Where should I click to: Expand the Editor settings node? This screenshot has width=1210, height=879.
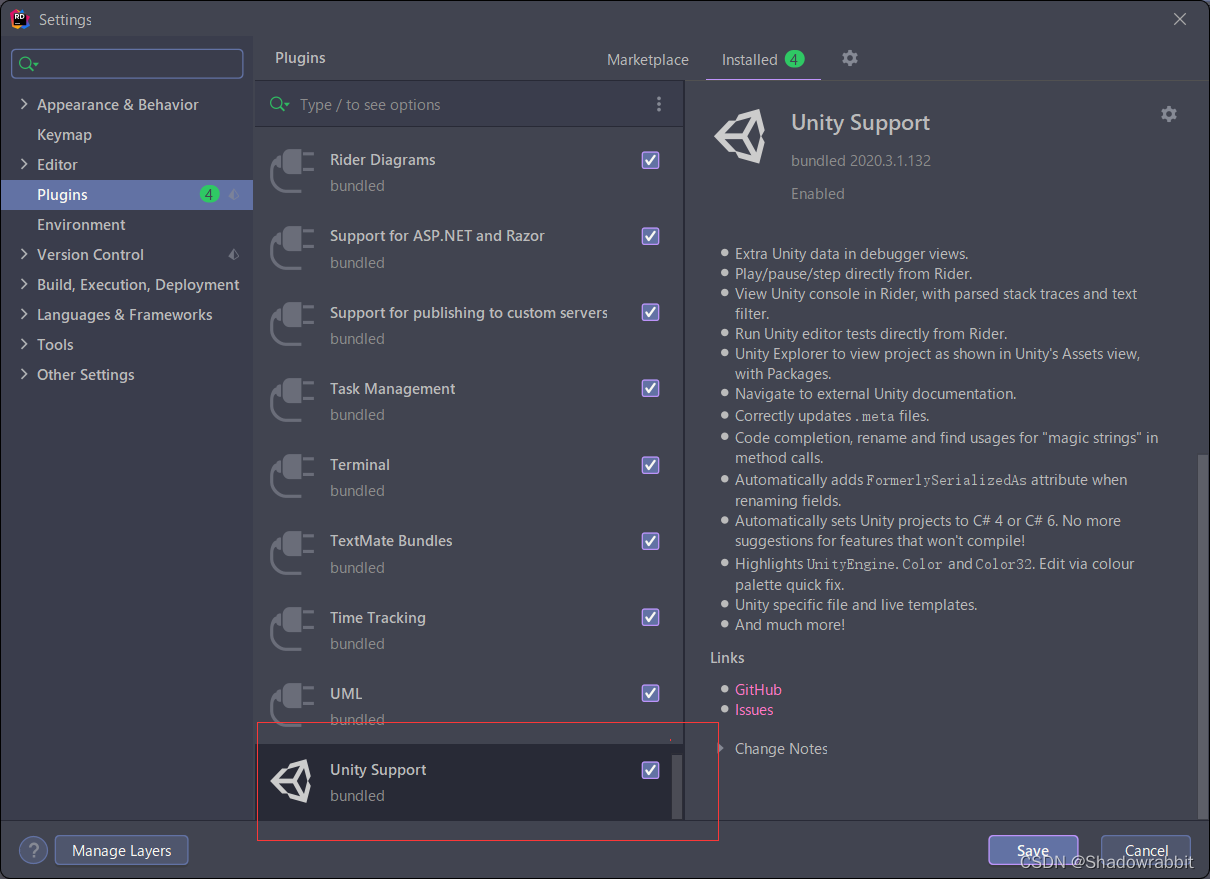coord(24,164)
